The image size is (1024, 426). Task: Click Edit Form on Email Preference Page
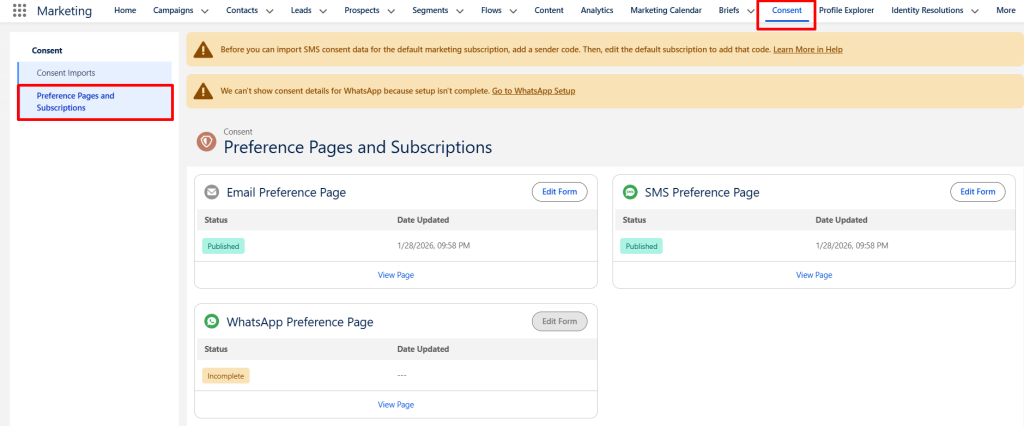(560, 191)
